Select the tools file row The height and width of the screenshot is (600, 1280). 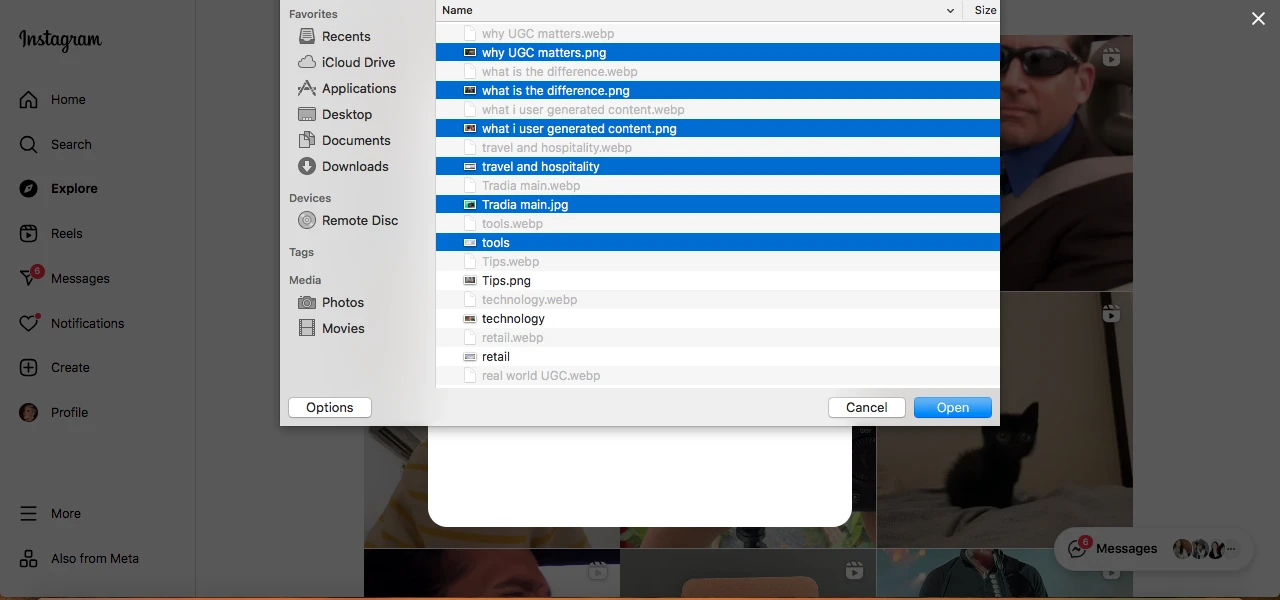[717, 243]
